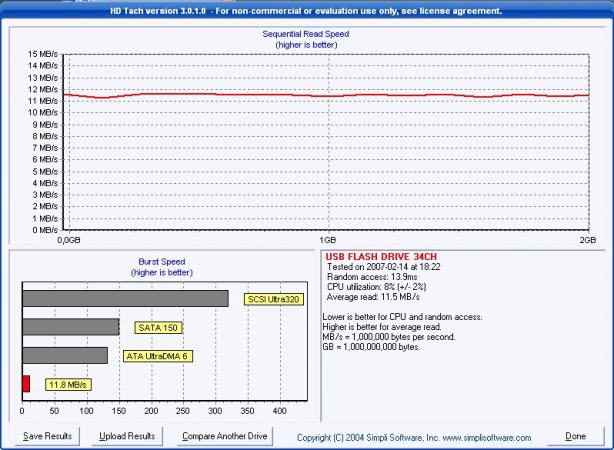
Task: Click the gray SATA 150 bar
Action: 71,327
